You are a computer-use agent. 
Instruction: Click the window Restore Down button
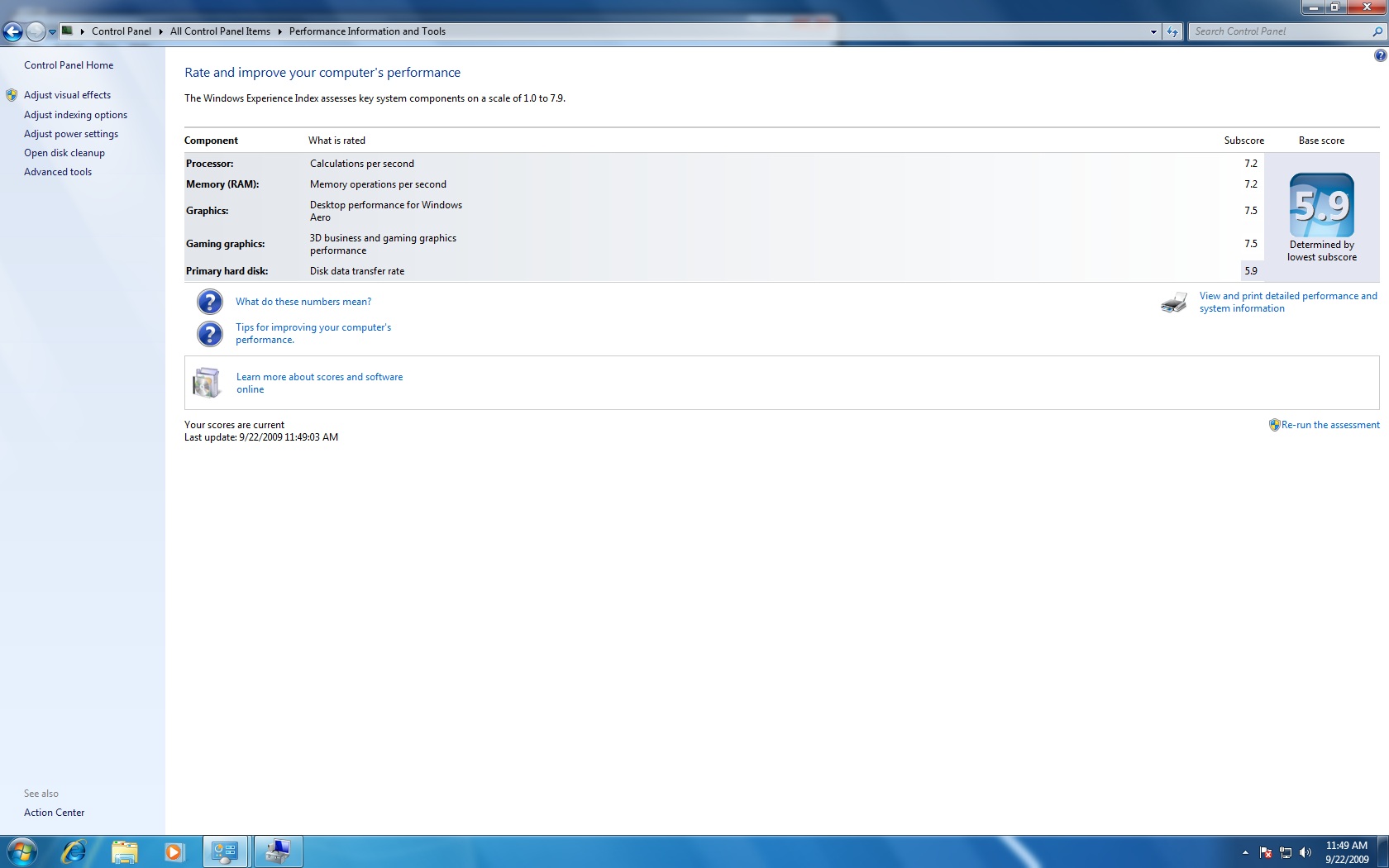point(1335,7)
